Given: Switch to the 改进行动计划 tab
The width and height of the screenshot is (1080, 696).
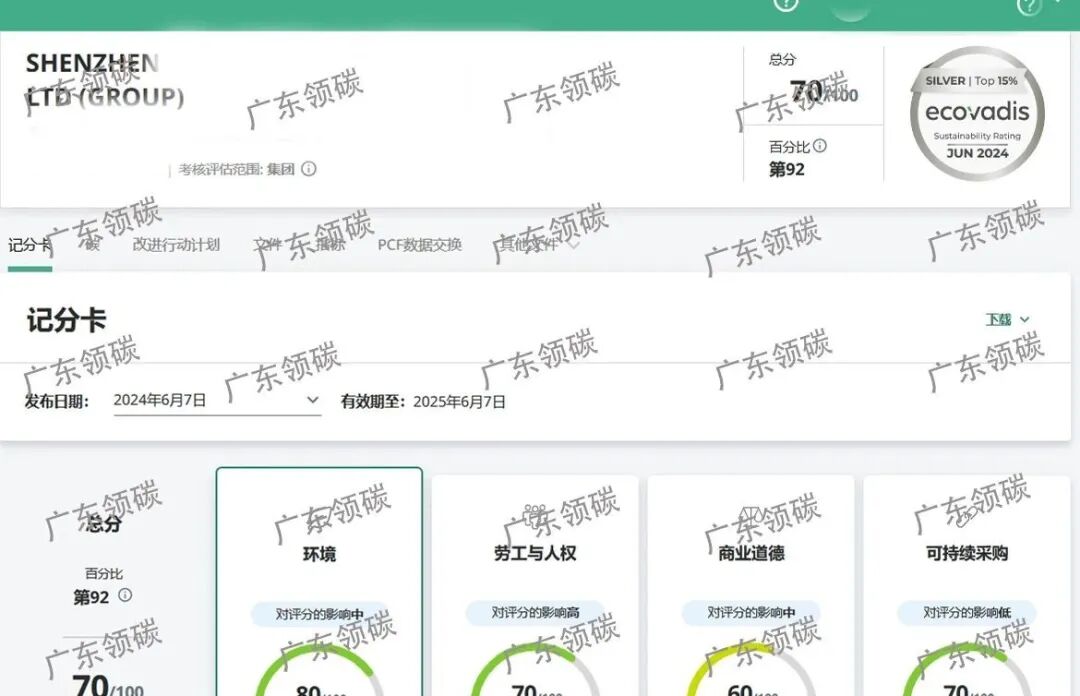Looking at the screenshot, I should [x=176, y=242].
